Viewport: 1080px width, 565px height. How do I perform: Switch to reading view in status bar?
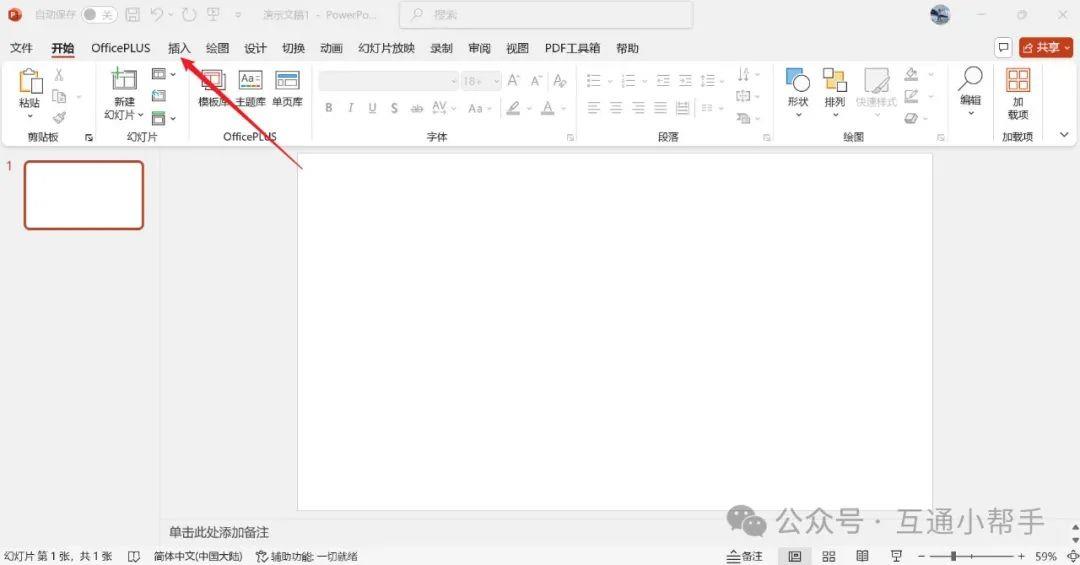tap(862, 556)
